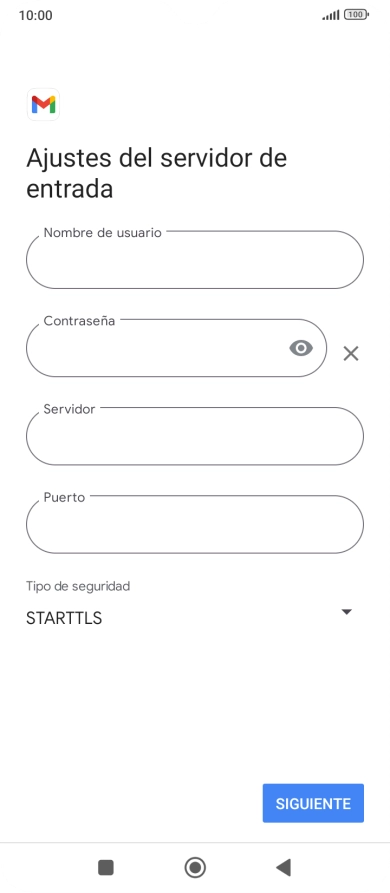Tap the Gmail logo icon

(43, 105)
